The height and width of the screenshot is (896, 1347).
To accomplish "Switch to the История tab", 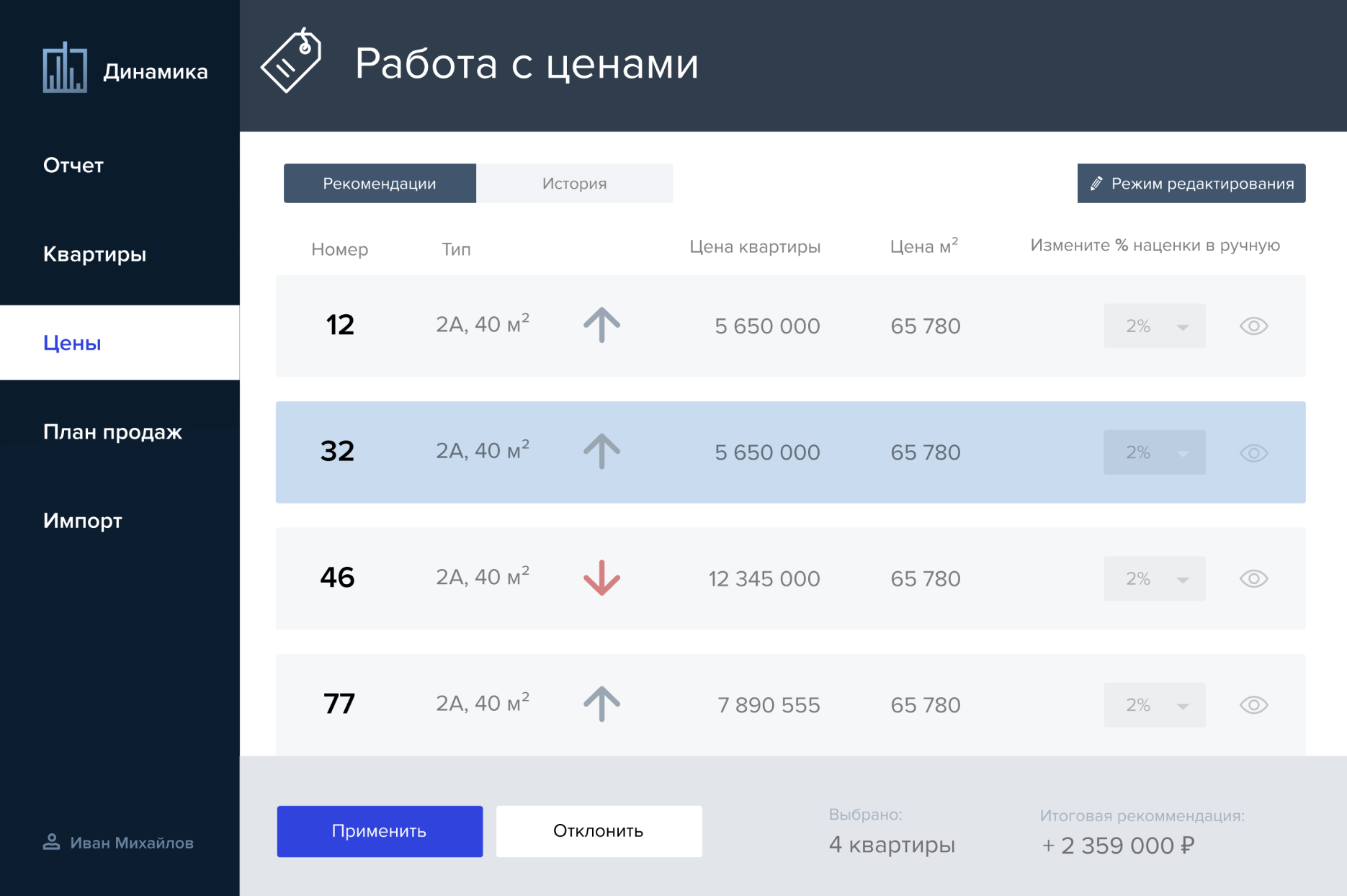I will coord(574,184).
